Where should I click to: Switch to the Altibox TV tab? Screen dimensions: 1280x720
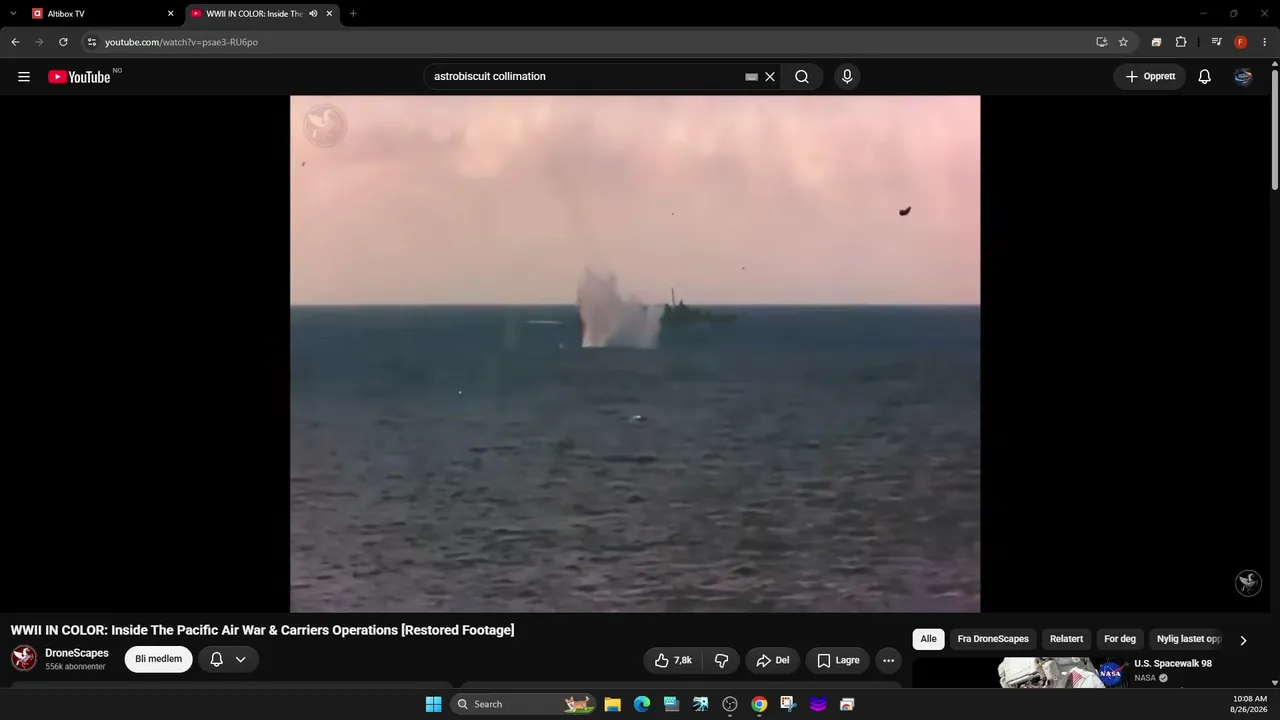tap(100, 14)
